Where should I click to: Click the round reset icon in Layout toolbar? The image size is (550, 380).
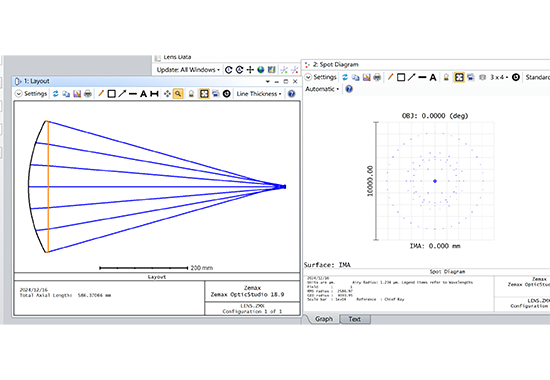coord(227,94)
